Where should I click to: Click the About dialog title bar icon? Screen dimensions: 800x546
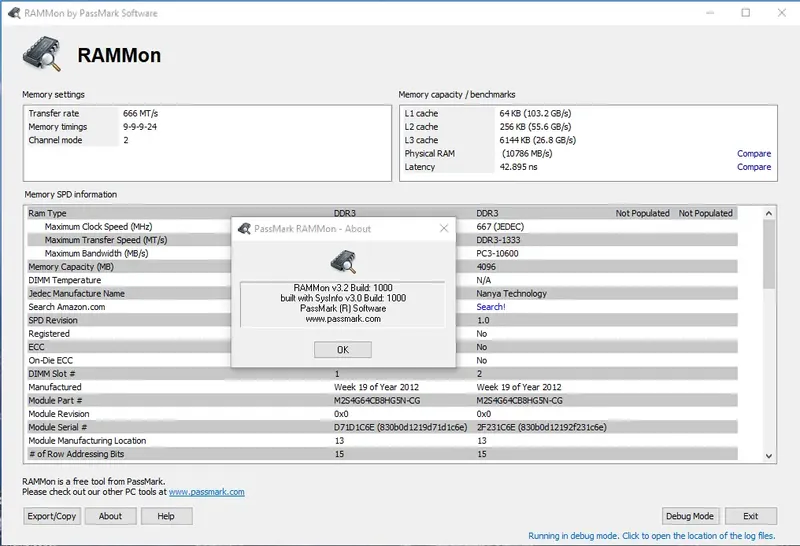coord(244,229)
